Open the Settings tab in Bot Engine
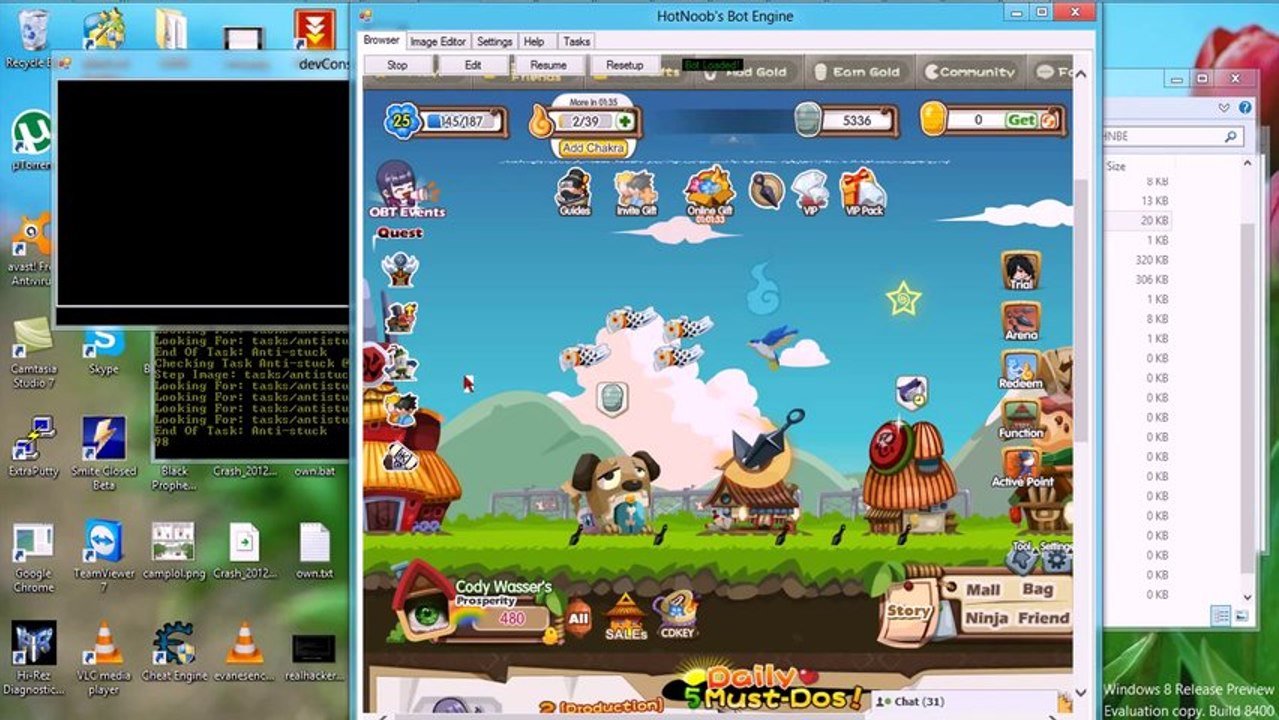The height and width of the screenshot is (720, 1279). tap(494, 42)
